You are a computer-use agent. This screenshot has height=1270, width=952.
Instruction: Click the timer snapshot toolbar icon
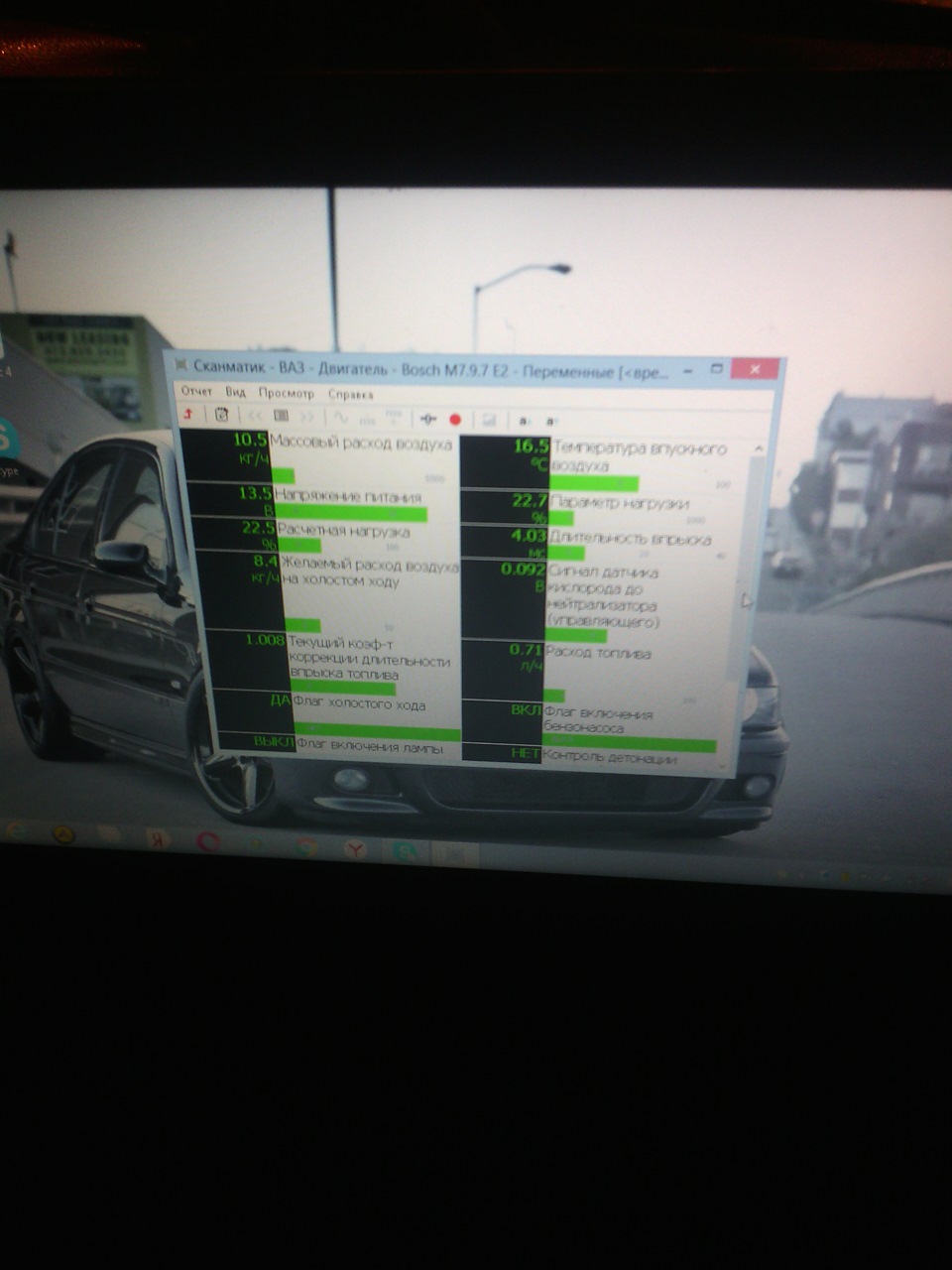click(x=221, y=415)
